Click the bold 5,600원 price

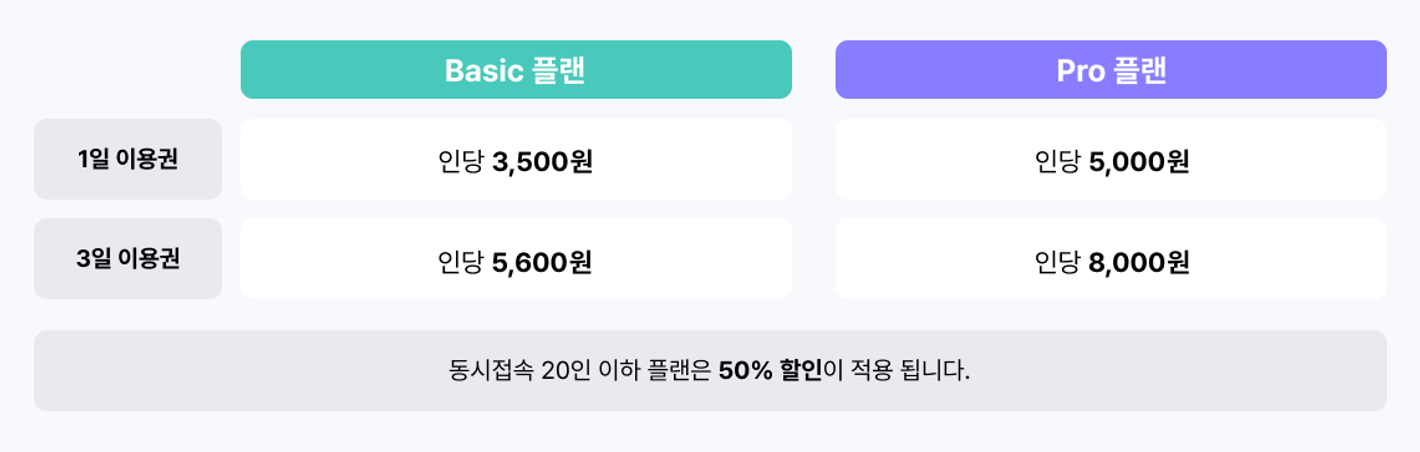tap(542, 262)
